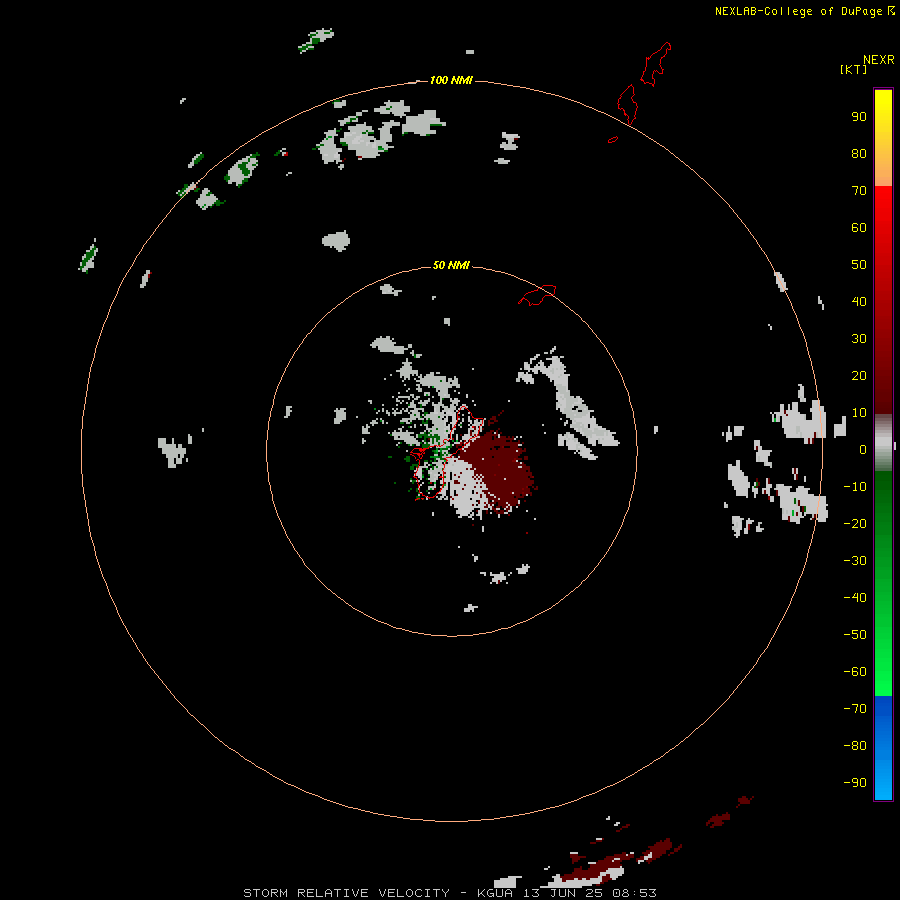Image resolution: width=900 pixels, height=900 pixels.
Task: Click the KGUA station identifier in caption
Action: (x=495, y=893)
